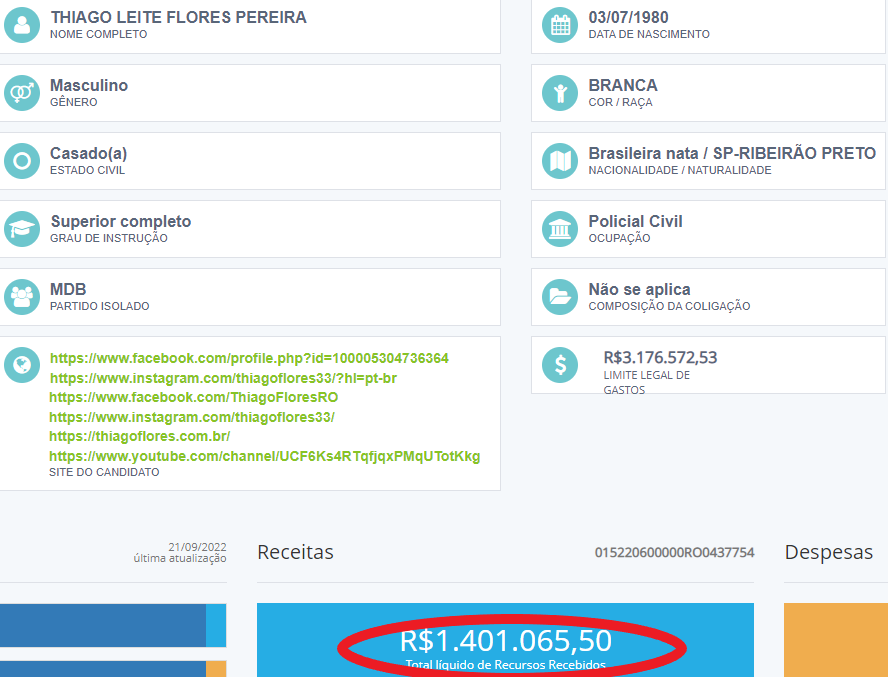Open the YouTube channel link
888x677 pixels.
pyautogui.click(x=265, y=456)
